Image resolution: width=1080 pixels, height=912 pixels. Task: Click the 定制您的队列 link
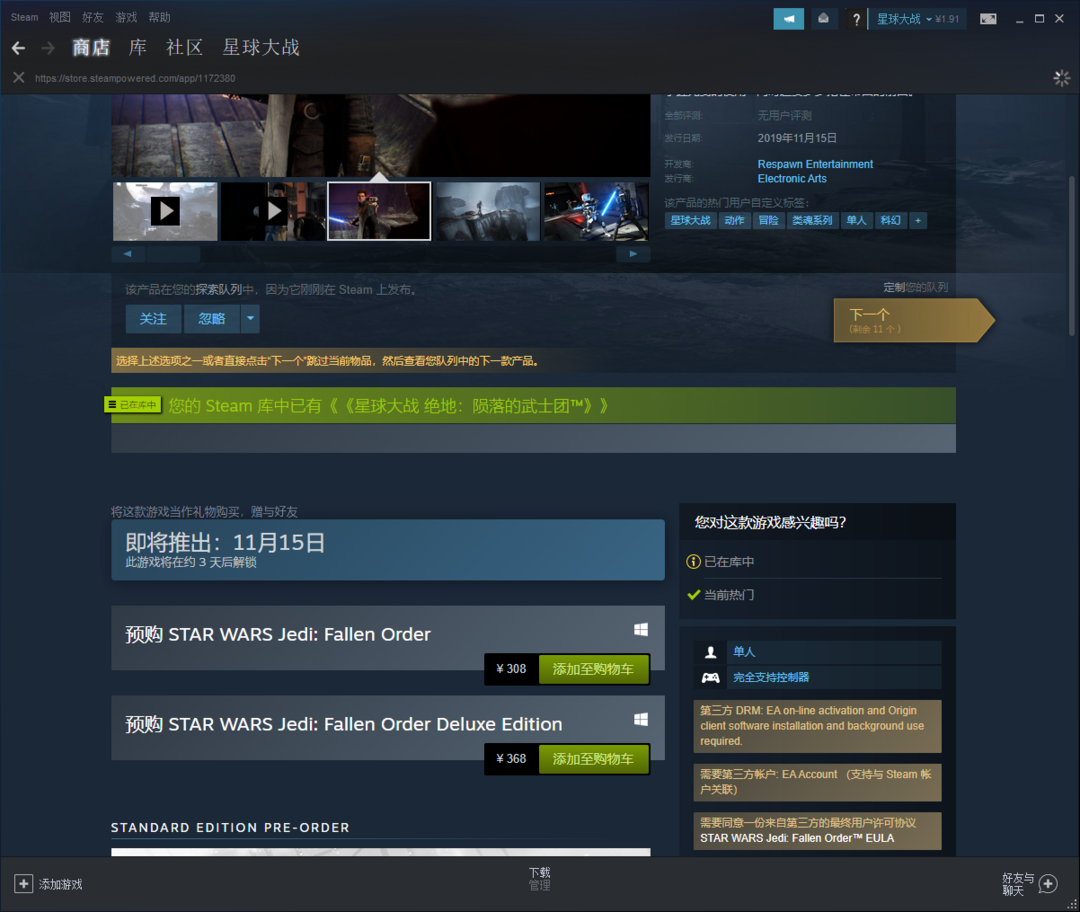click(915, 287)
